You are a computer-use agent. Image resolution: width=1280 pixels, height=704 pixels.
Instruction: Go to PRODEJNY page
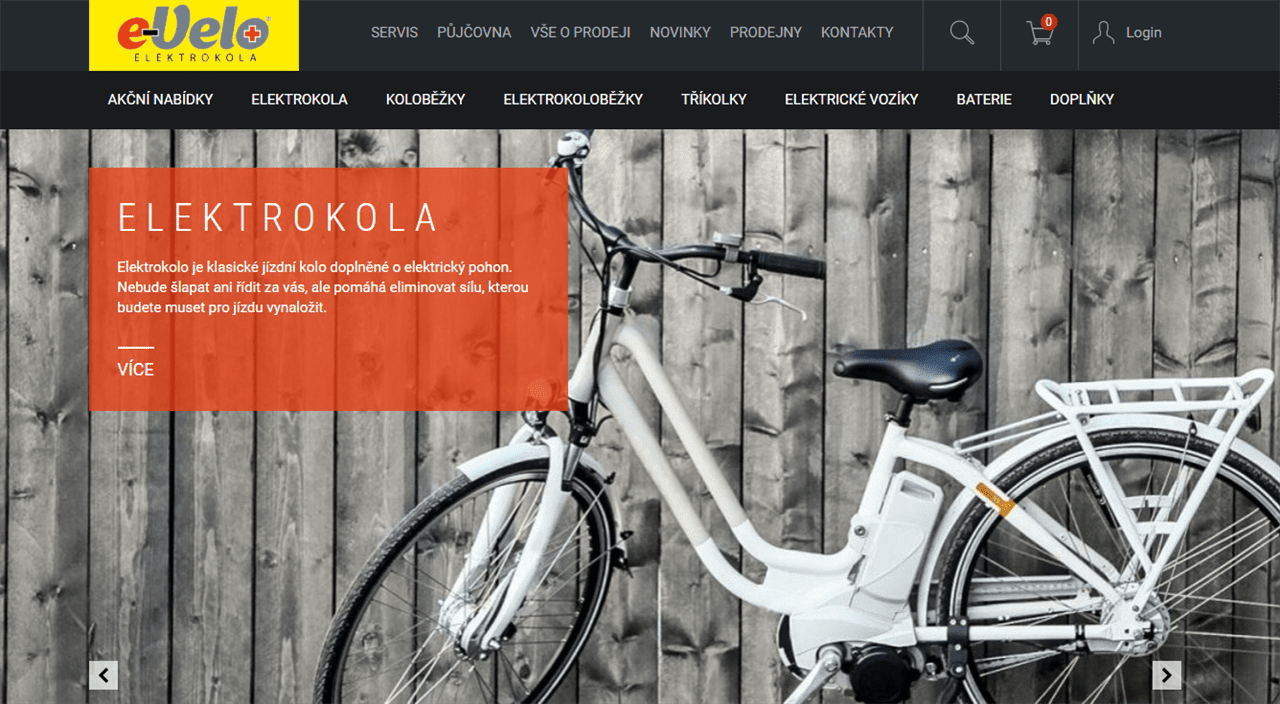pos(766,32)
